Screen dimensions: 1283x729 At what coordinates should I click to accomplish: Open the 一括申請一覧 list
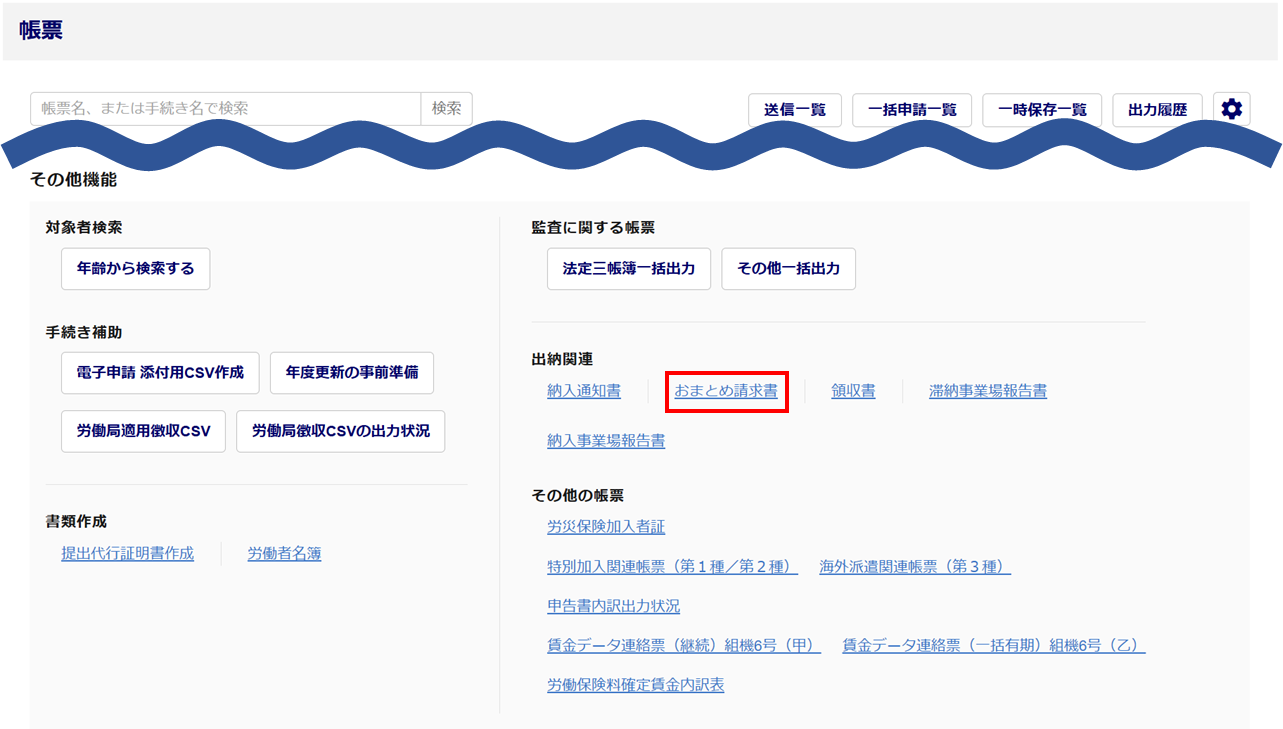pos(912,110)
